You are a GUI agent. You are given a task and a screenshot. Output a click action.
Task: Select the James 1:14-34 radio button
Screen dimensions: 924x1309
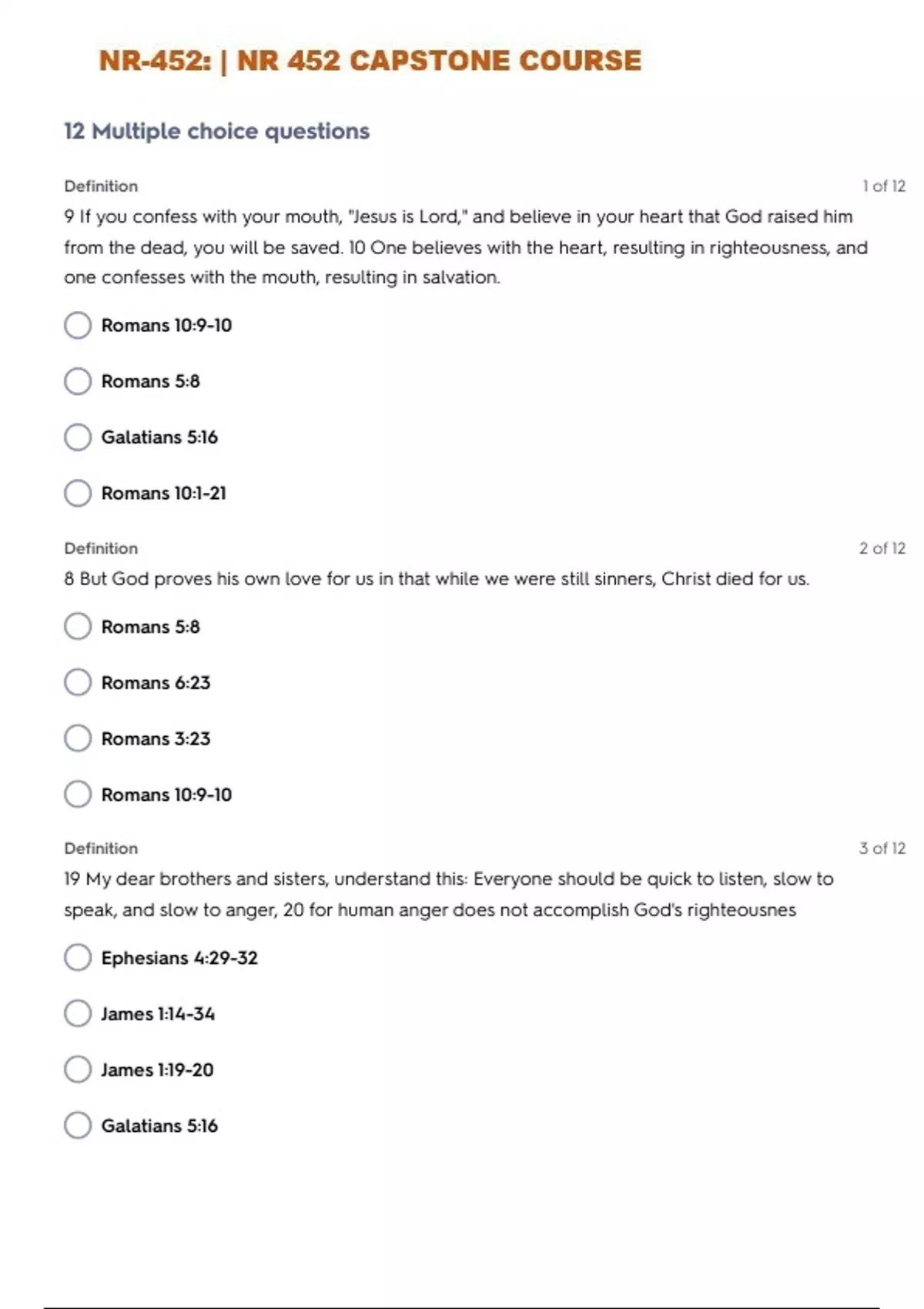[78, 1013]
